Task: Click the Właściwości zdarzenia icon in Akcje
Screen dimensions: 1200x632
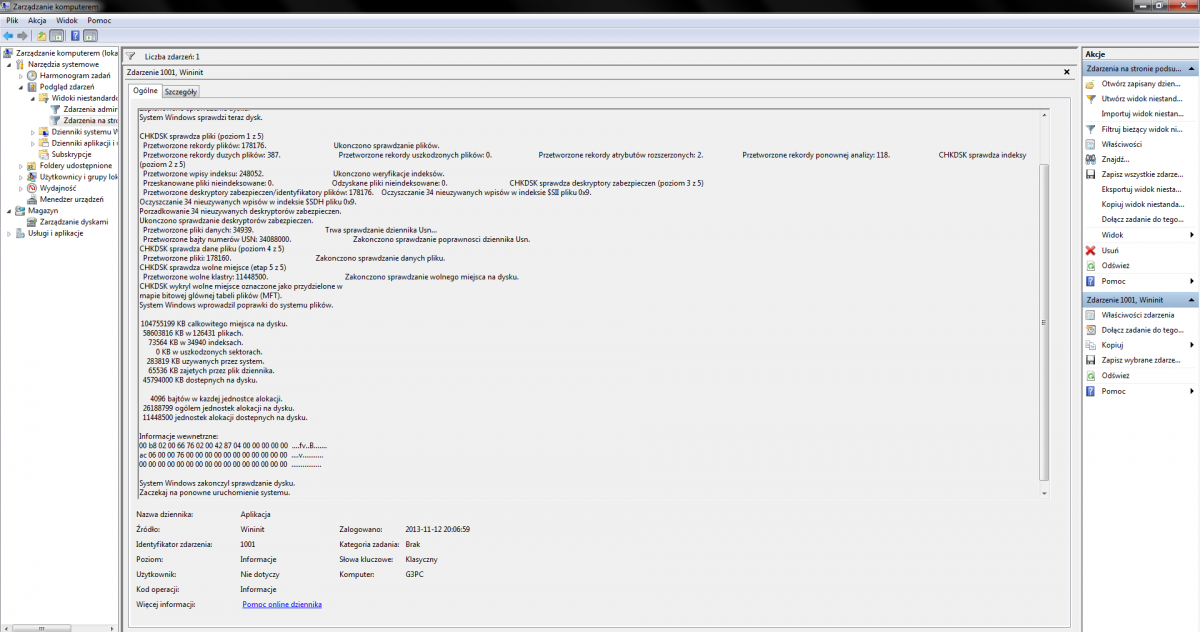Action: [1091, 315]
